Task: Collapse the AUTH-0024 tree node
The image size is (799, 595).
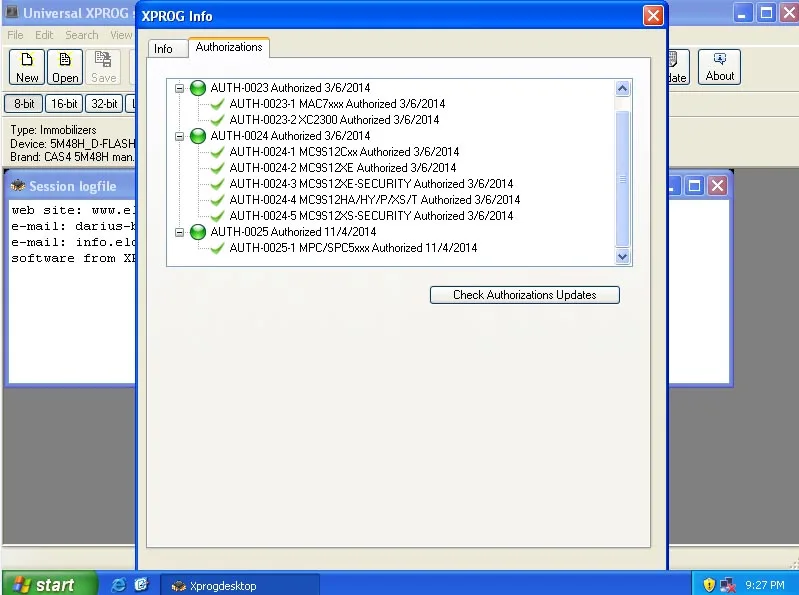Action: pos(179,136)
